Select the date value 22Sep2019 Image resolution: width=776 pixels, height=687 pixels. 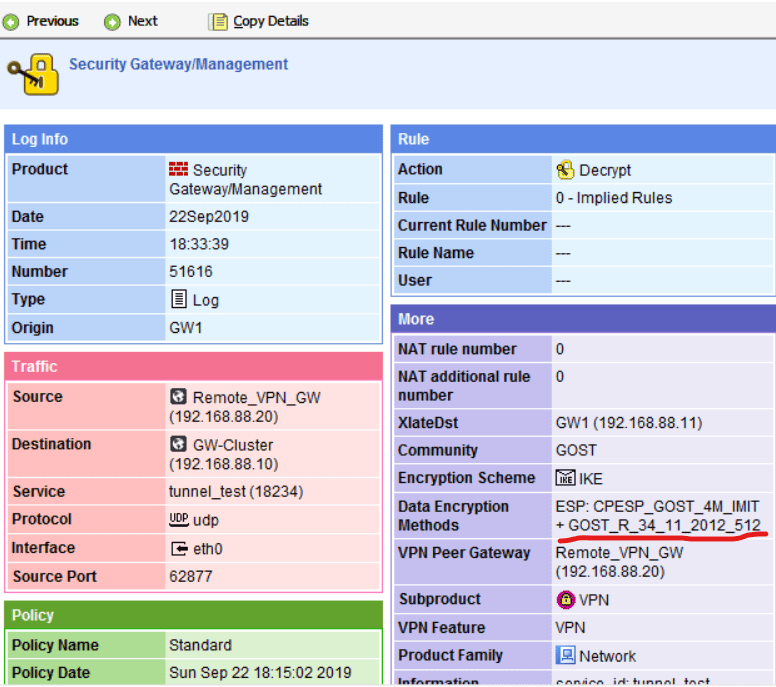pos(209,217)
